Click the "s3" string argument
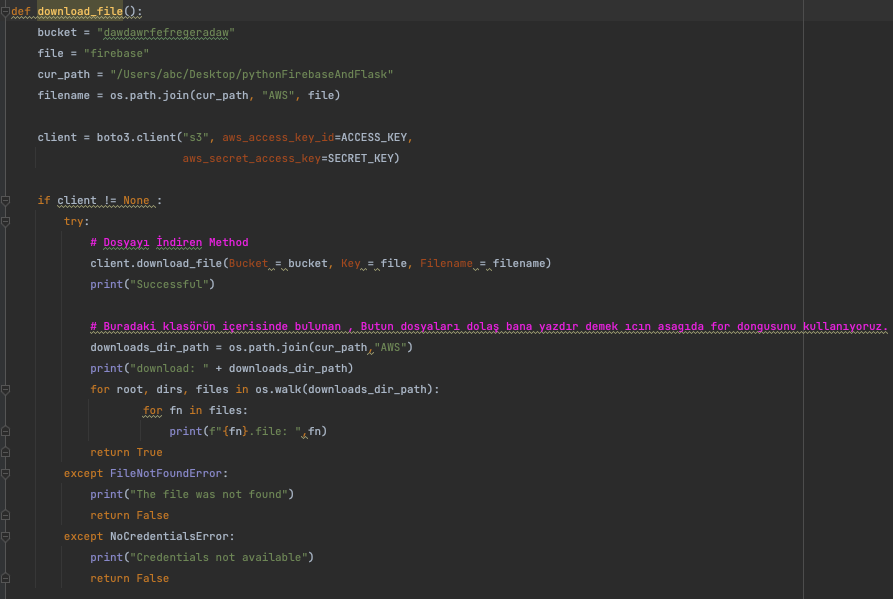 click(195, 137)
